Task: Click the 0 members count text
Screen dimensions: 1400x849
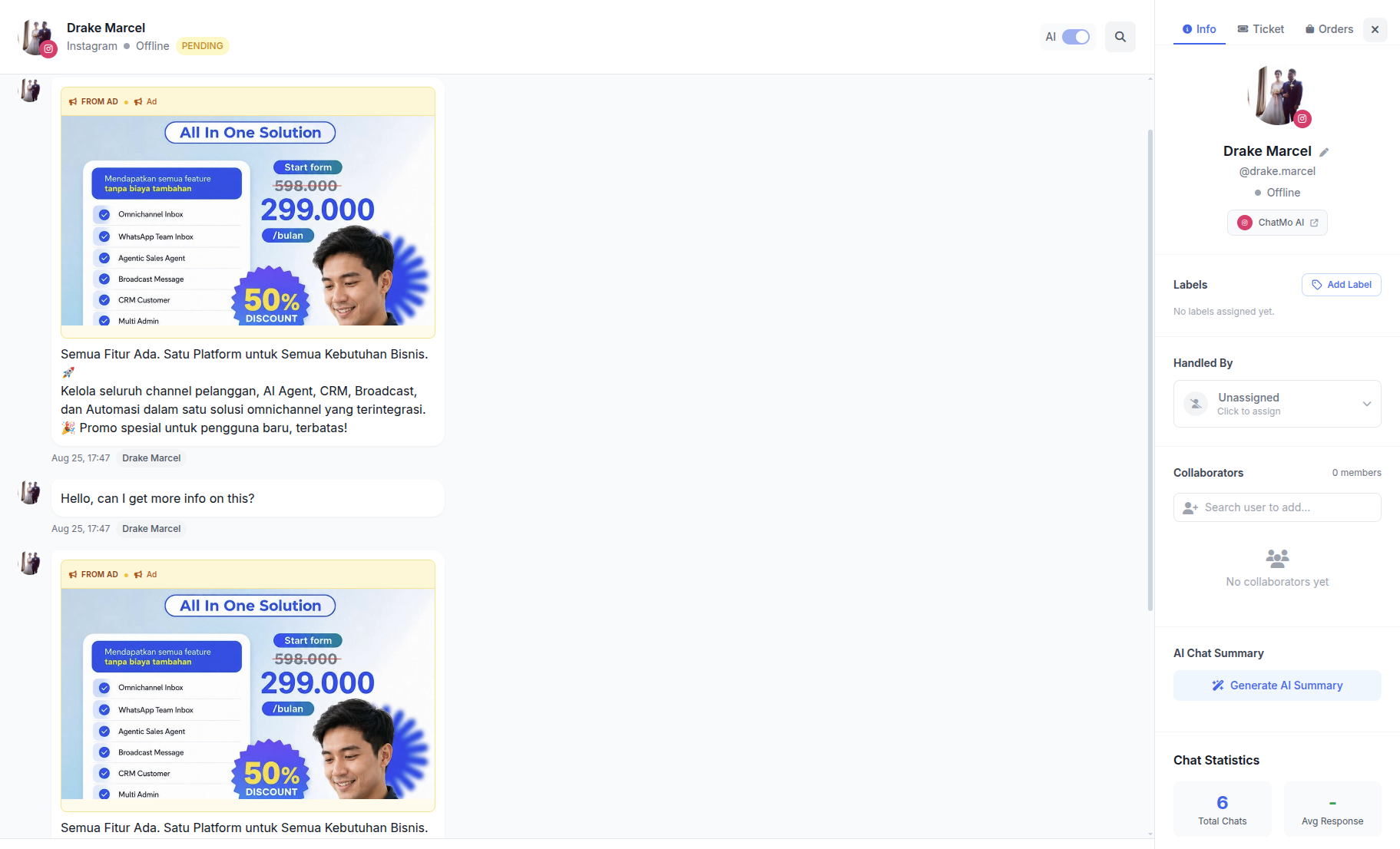Action: [1356, 473]
